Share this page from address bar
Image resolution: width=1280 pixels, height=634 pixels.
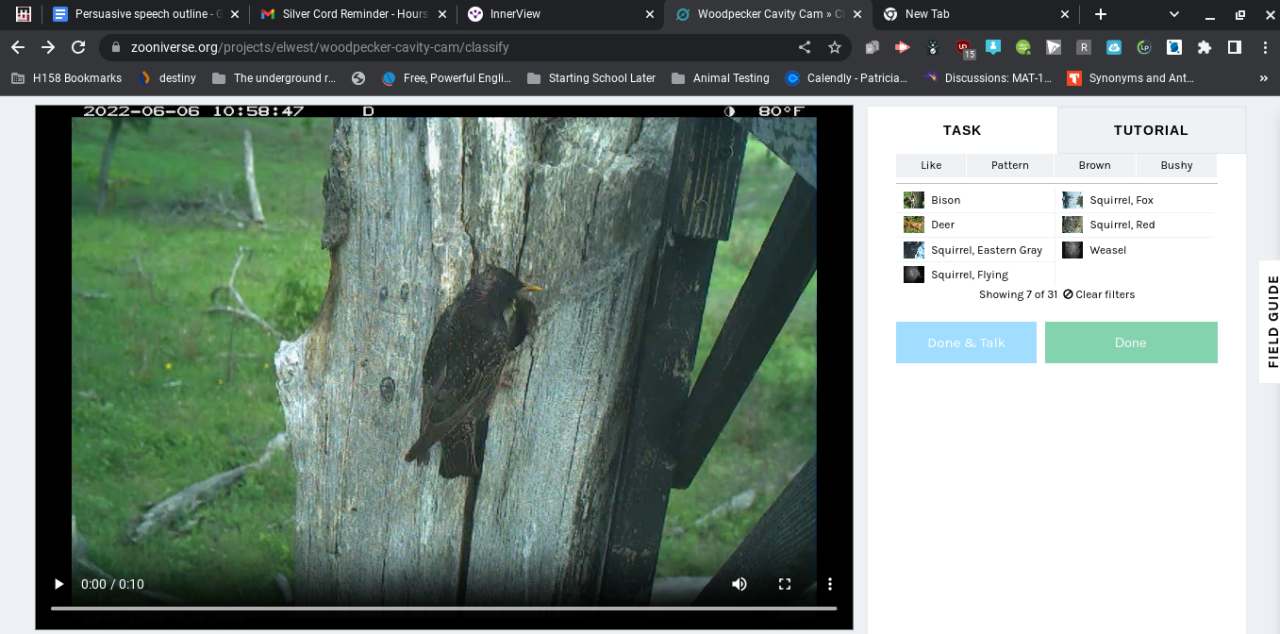(x=804, y=47)
